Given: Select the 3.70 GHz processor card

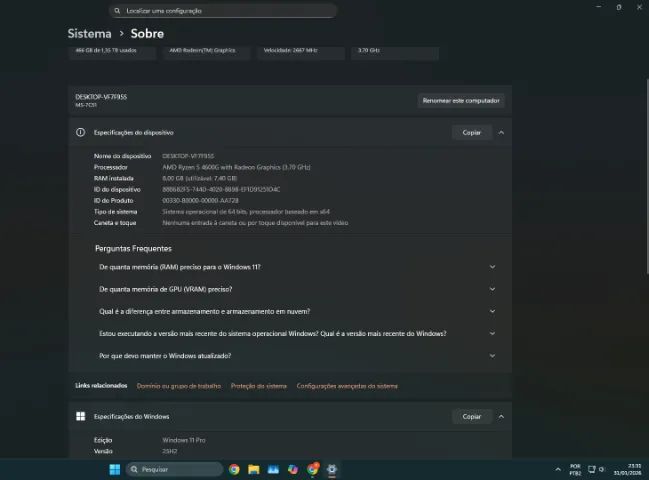Looking at the screenshot, I should 394,53.
